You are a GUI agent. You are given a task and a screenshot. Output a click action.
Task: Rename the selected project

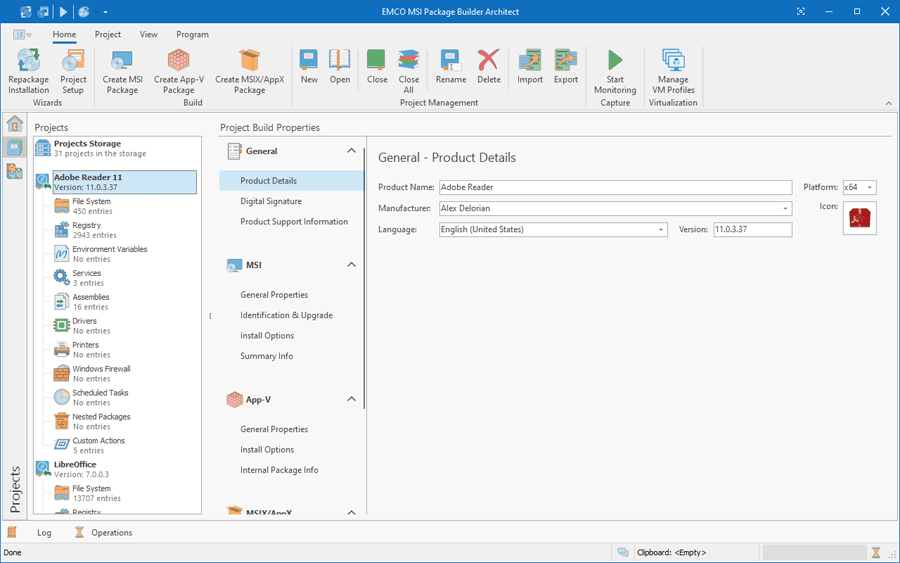point(451,67)
